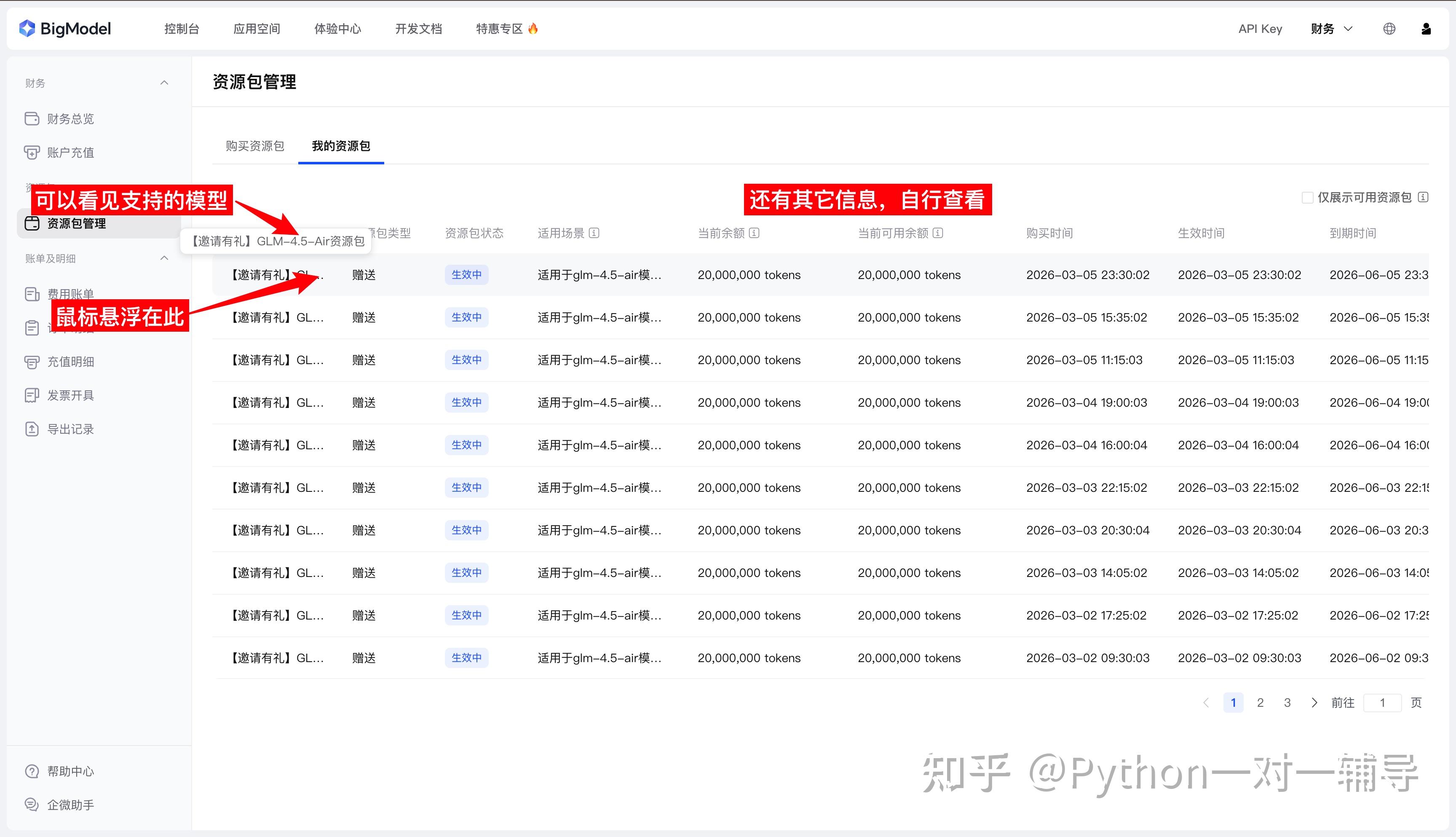1456x837 pixels.
Task: Click the 导出记录 export icon
Action: (32, 429)
